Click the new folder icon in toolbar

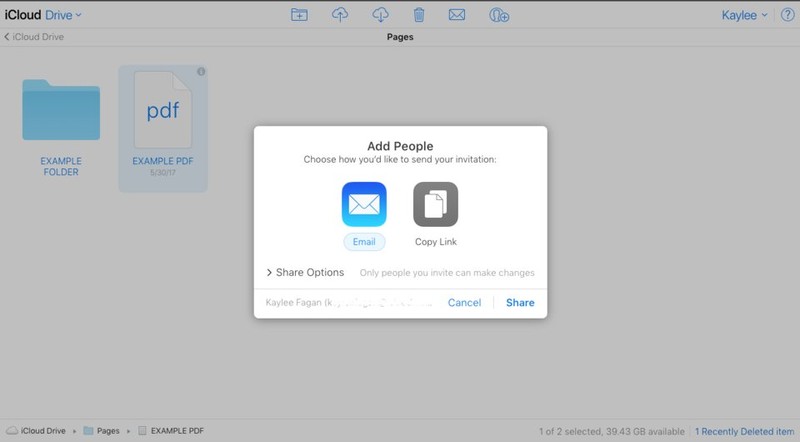[x=299, y=15]
